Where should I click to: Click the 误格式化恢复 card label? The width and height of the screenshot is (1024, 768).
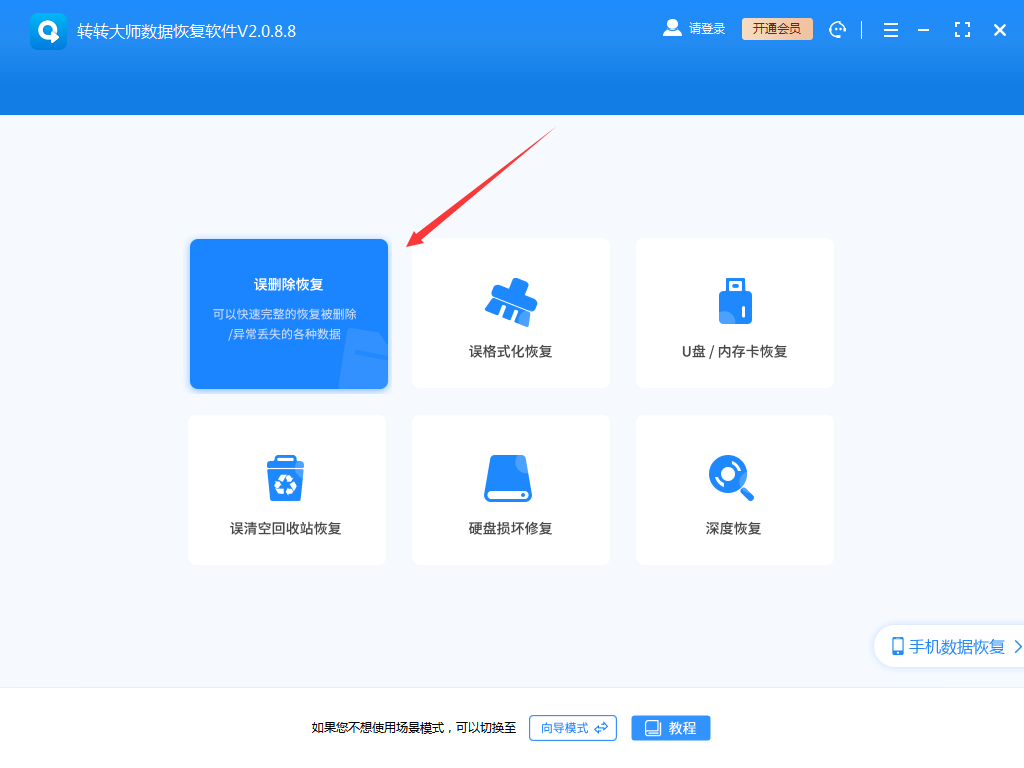(511, 352)
